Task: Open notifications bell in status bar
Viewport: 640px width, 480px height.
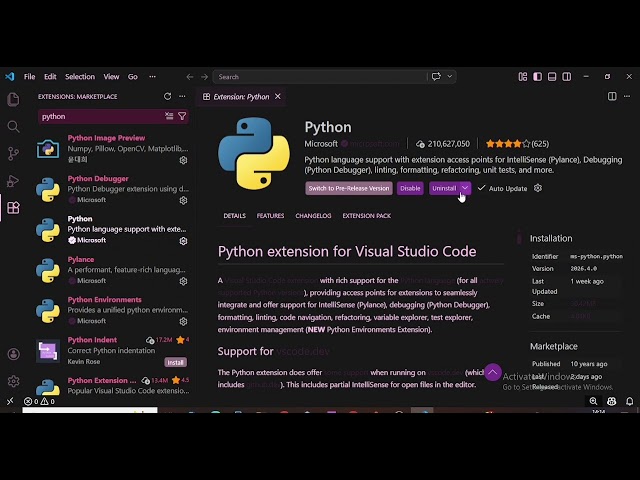Action: point(629,401)
